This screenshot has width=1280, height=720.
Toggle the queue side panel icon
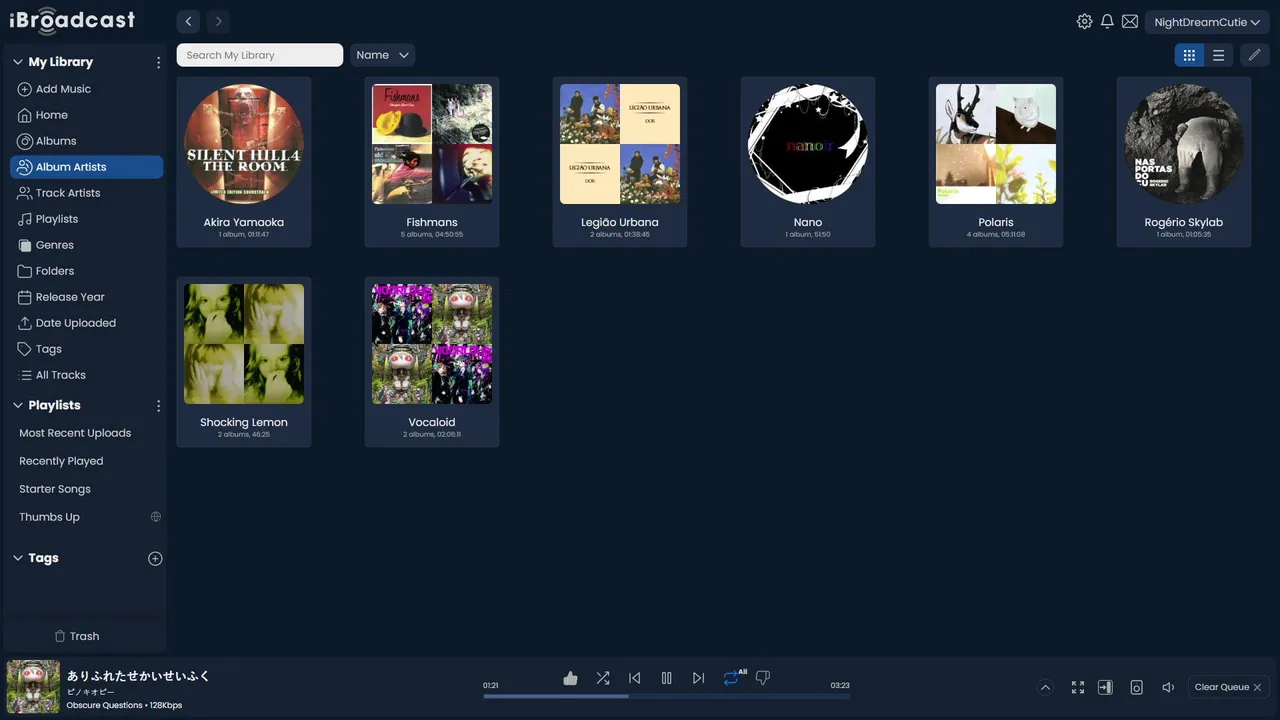[1105, 687]
